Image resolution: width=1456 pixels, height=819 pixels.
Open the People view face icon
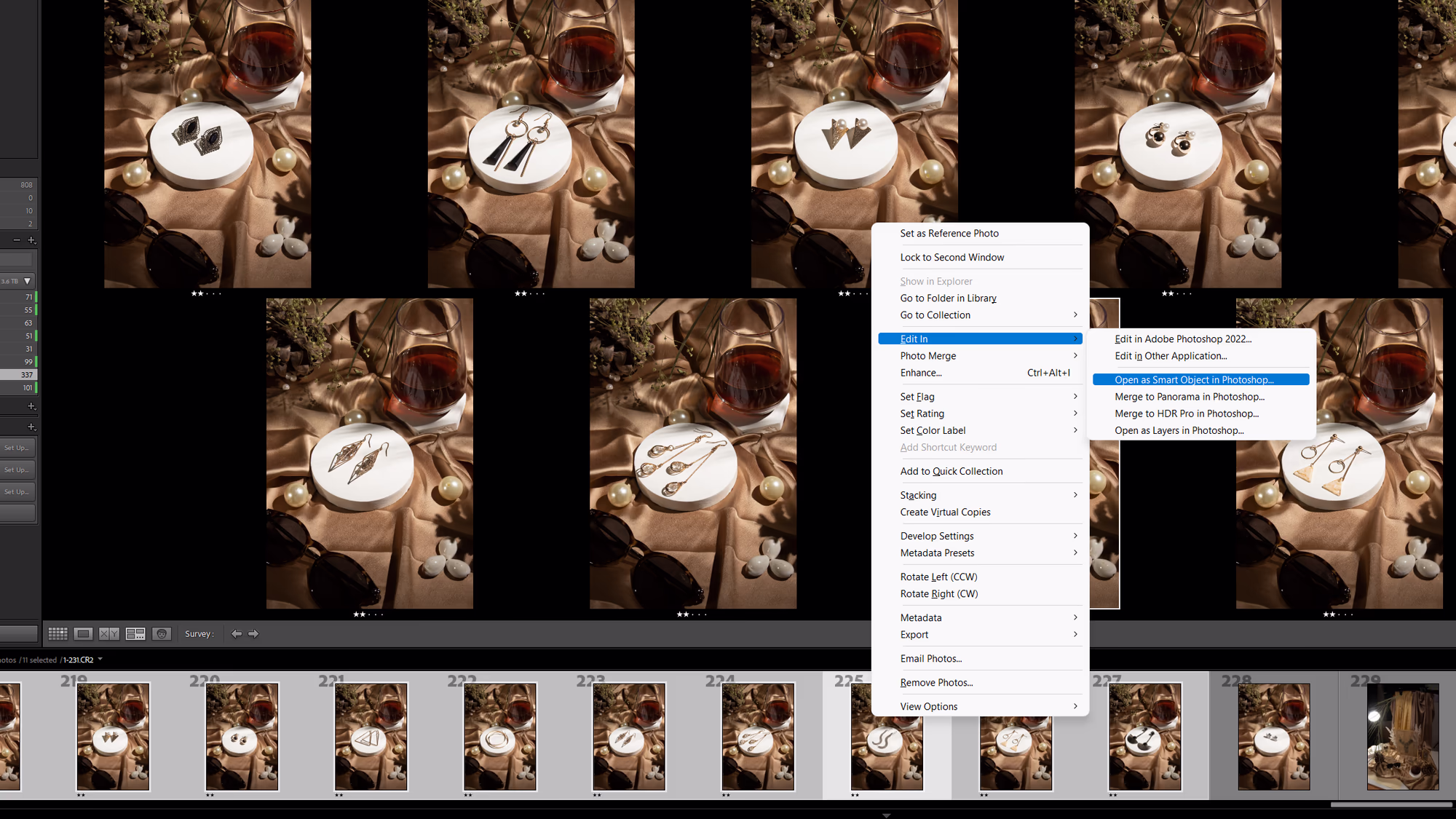coord(162,634)
